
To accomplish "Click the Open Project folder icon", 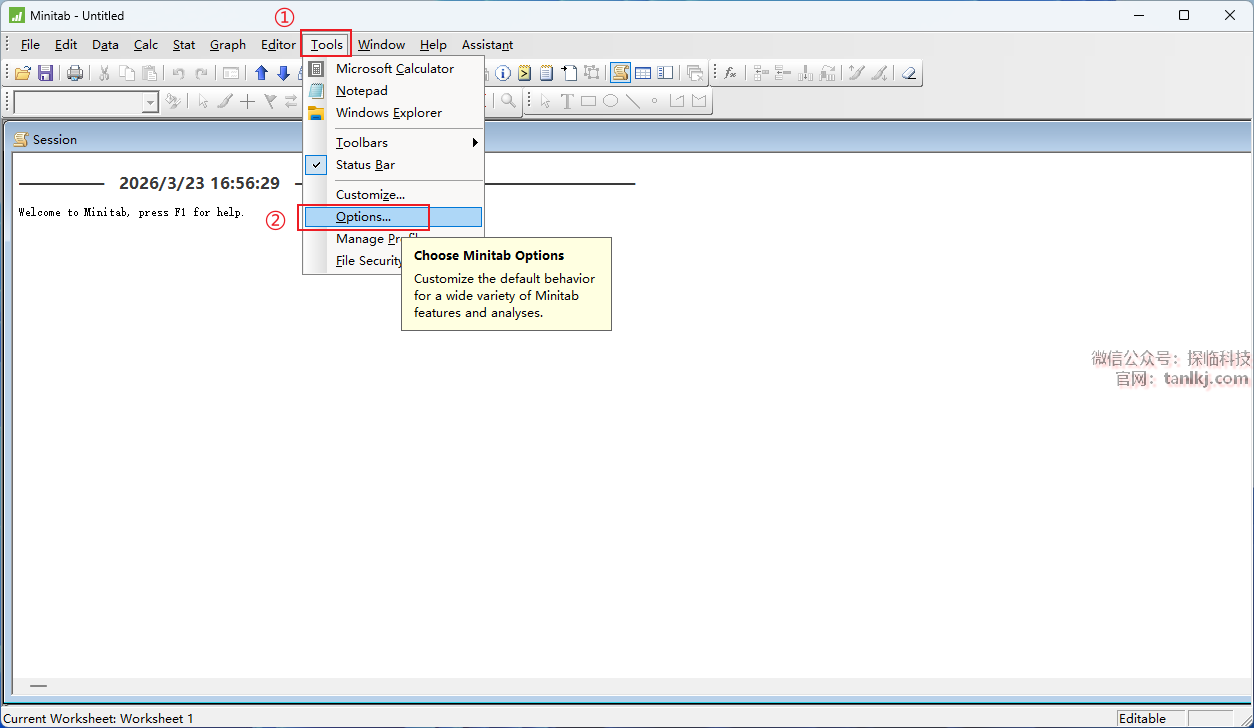I will [x=22, y=73].
